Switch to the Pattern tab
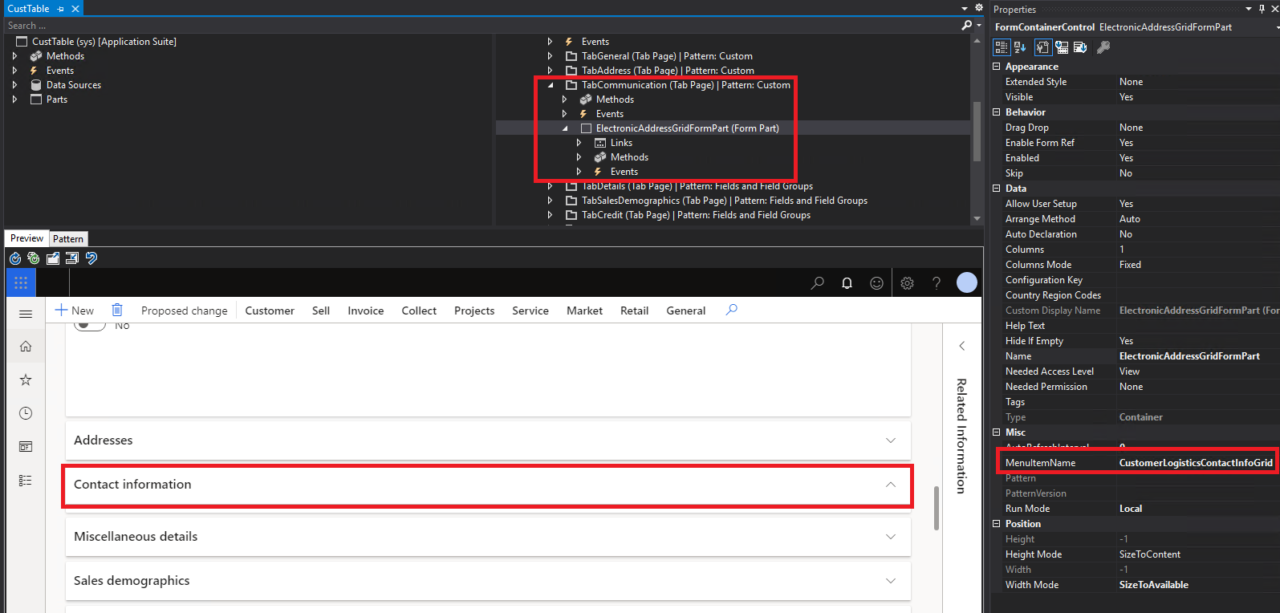Viewport: 1280px width, 613px height. click(x=68, y=238)
